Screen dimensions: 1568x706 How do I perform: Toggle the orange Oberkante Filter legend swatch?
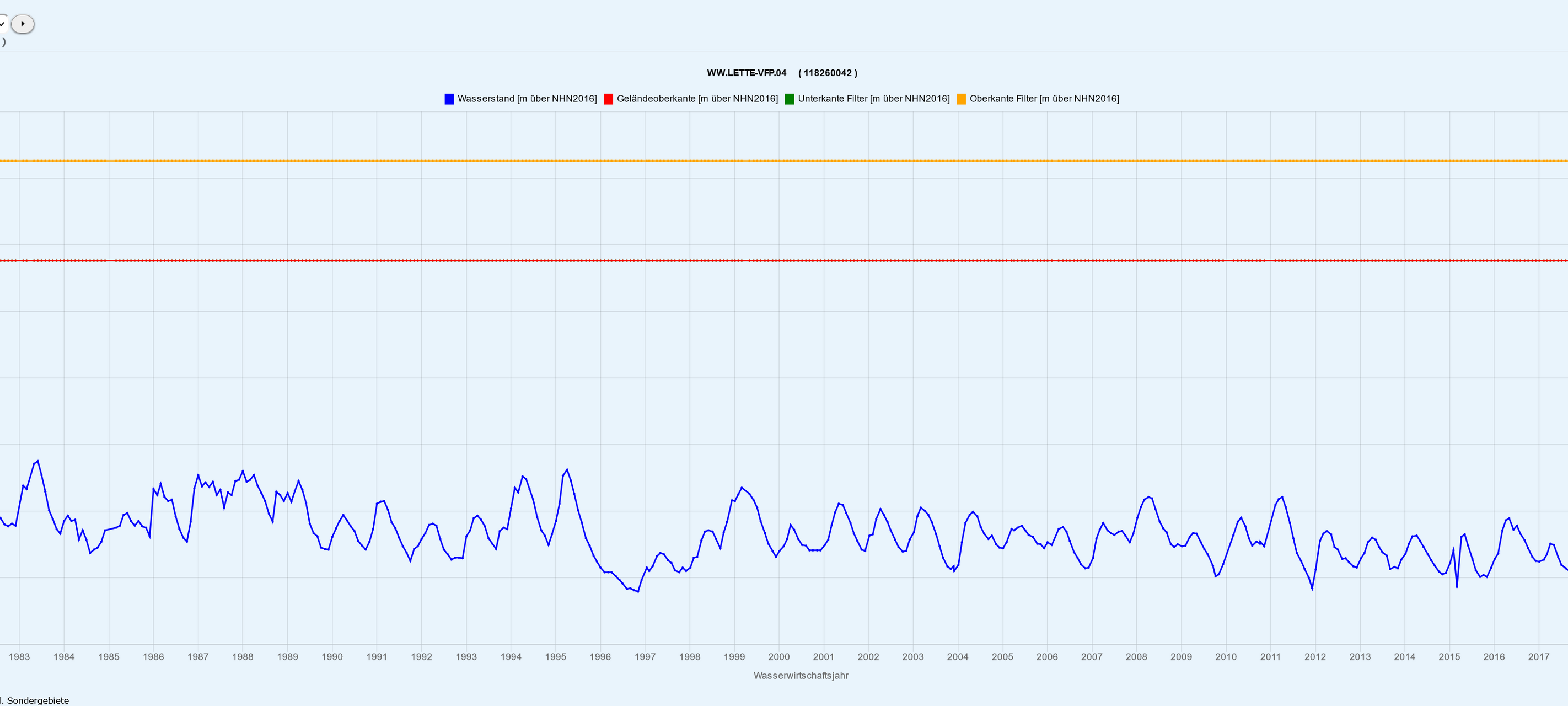[x=961, y=99]
